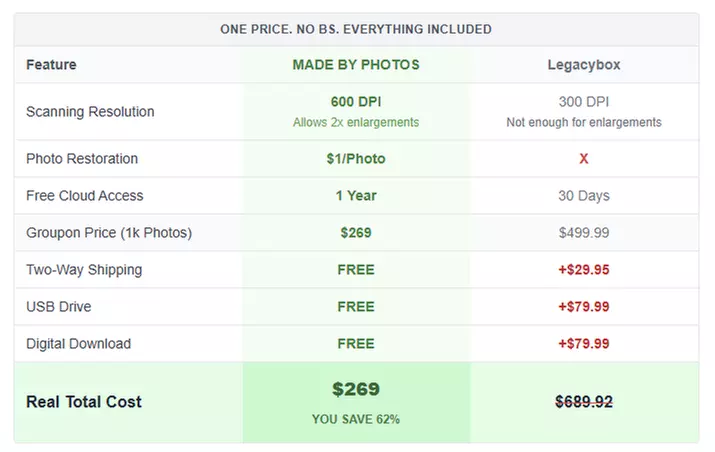This screenshot has width=715, height=452.
Task: Click the Allows 2x enlargements note
Action: click(x=356, y=123)
